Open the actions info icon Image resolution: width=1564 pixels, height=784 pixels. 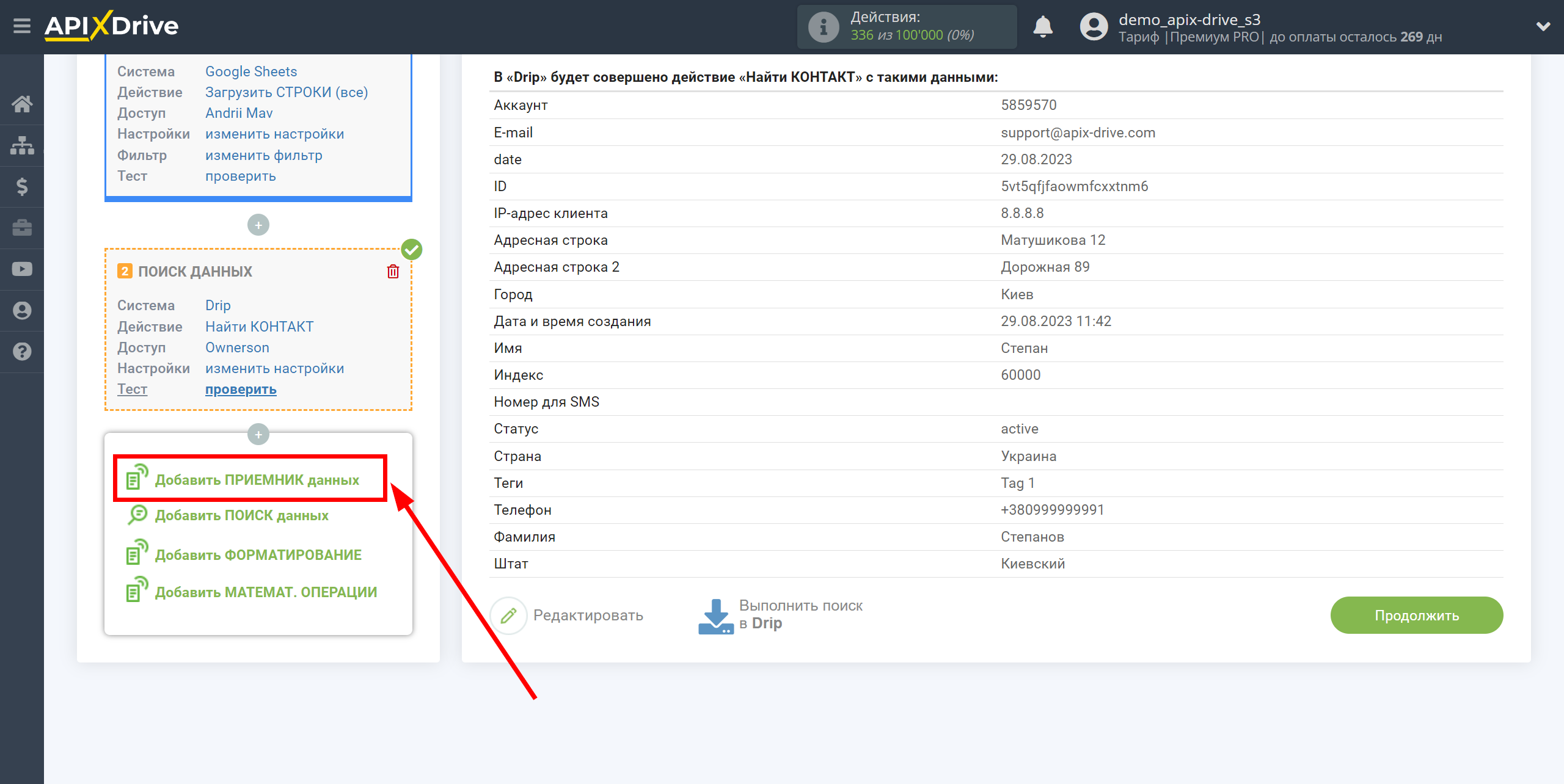tap(824, 27)
